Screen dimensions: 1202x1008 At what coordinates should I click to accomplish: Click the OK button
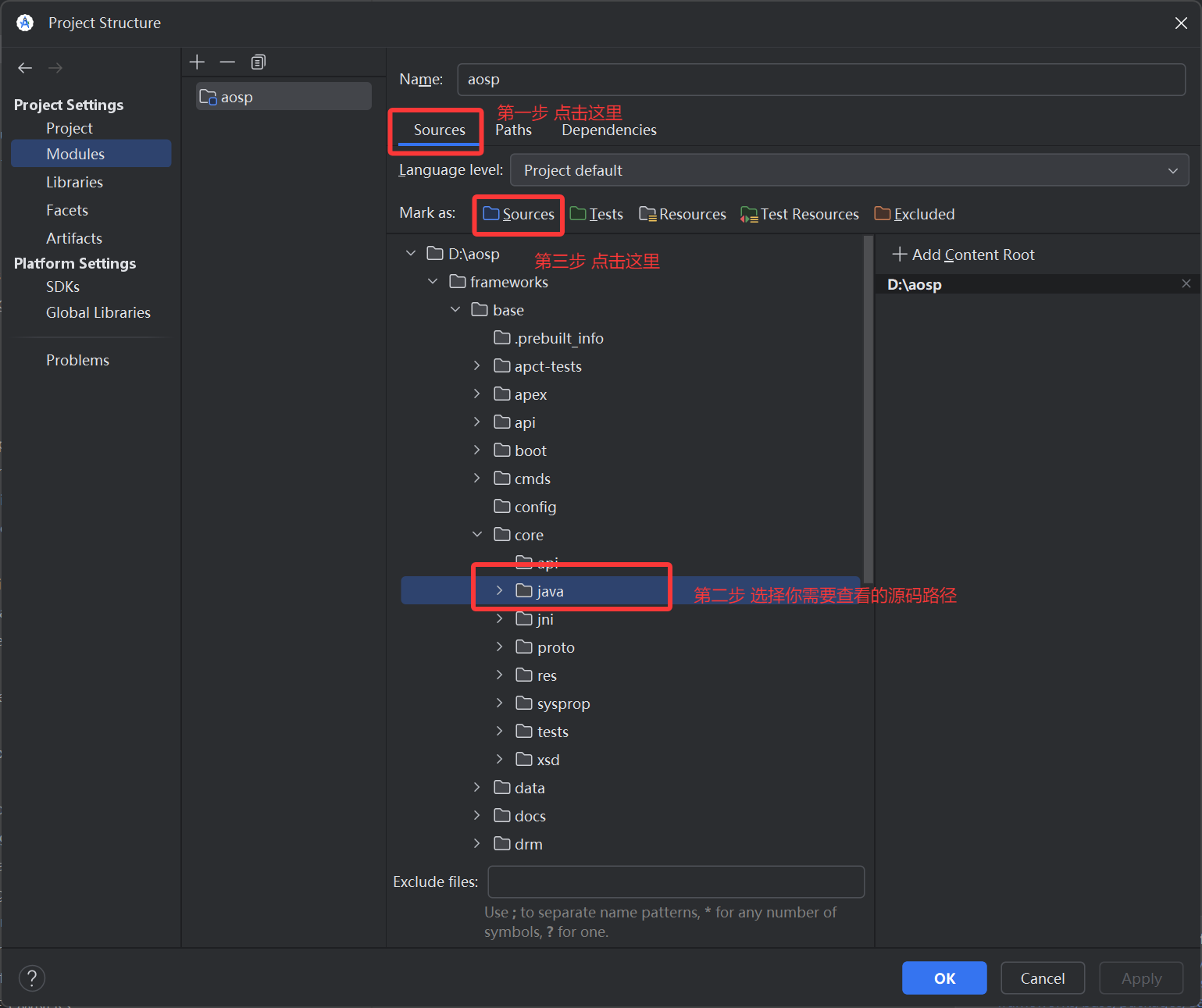coord(944,978)
